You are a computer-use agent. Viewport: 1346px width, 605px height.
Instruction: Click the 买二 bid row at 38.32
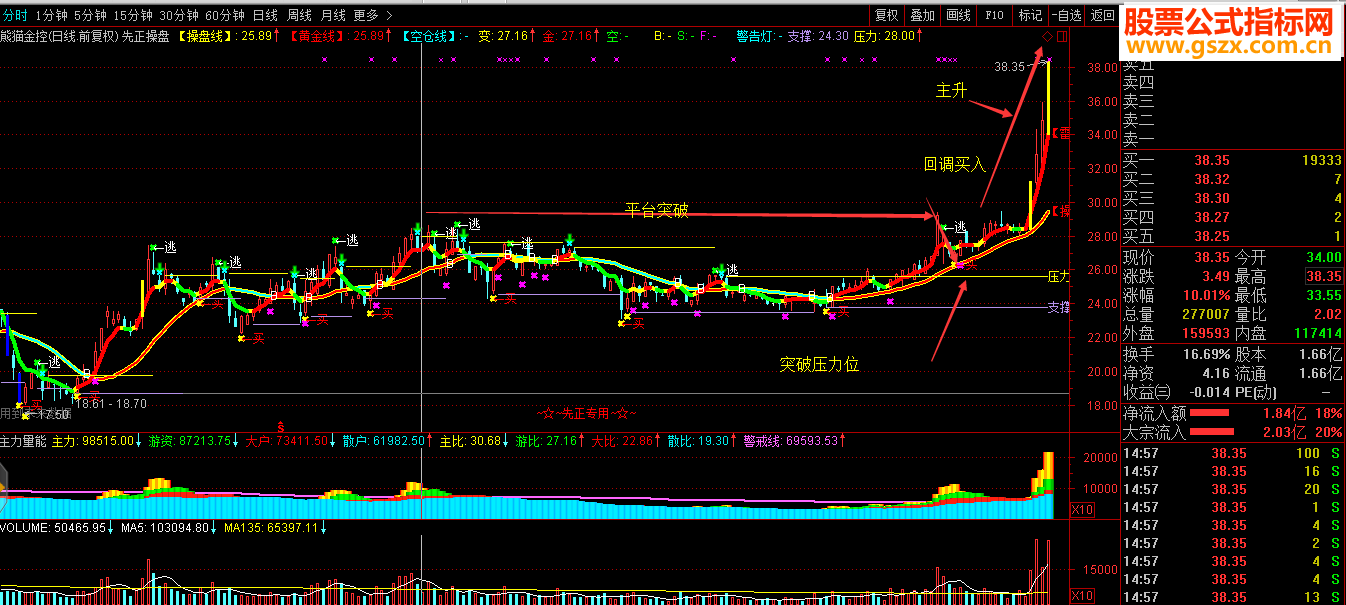(x=1232, y=179)
